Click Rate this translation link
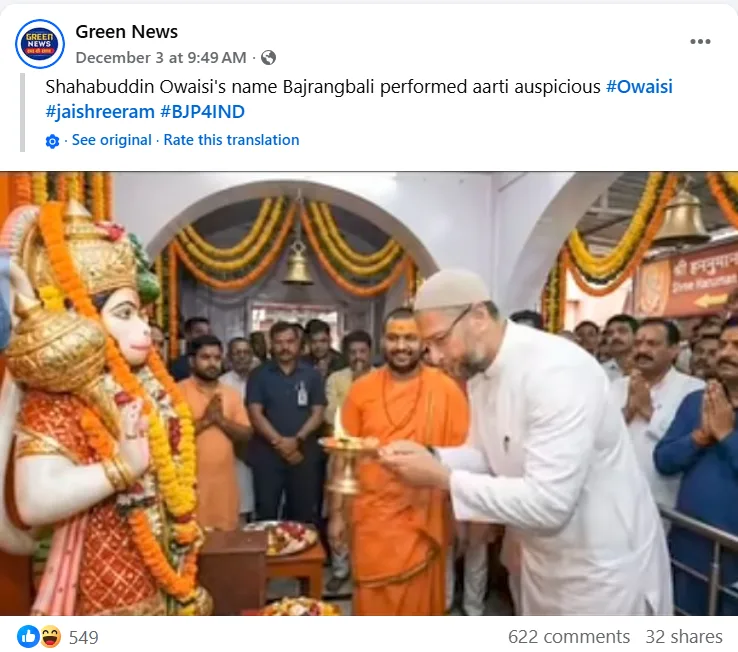Image resolution: width=738 pixels, height=652 pixels. [231, 140]
